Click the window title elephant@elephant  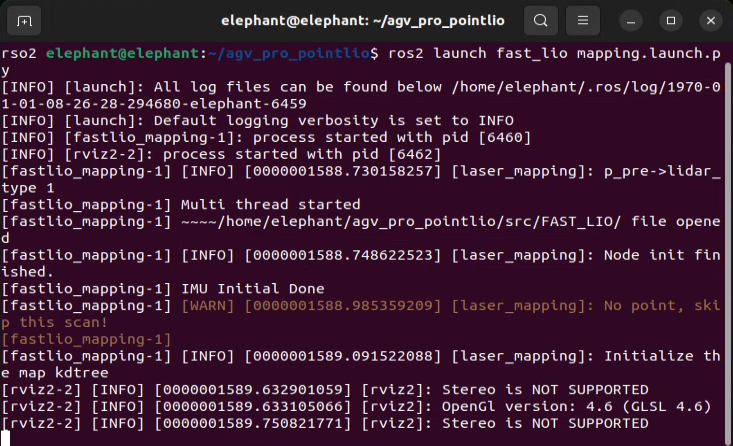362,21
